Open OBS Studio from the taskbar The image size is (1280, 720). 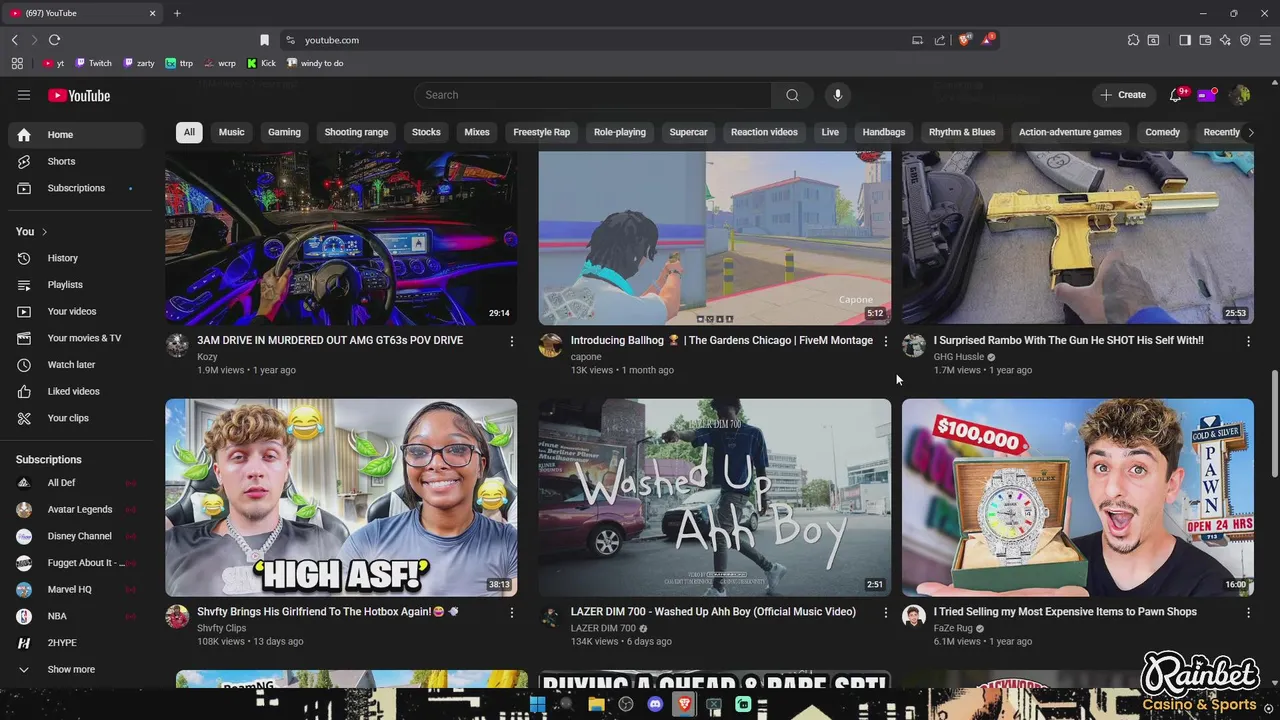pos(626,704)
